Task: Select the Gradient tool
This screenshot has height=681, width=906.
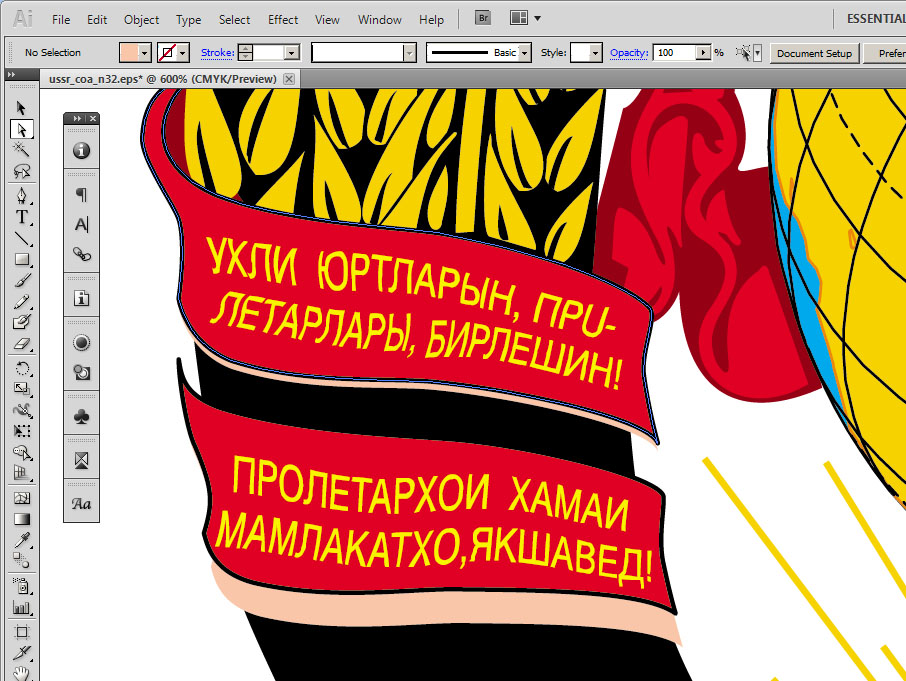Action: 21,519
